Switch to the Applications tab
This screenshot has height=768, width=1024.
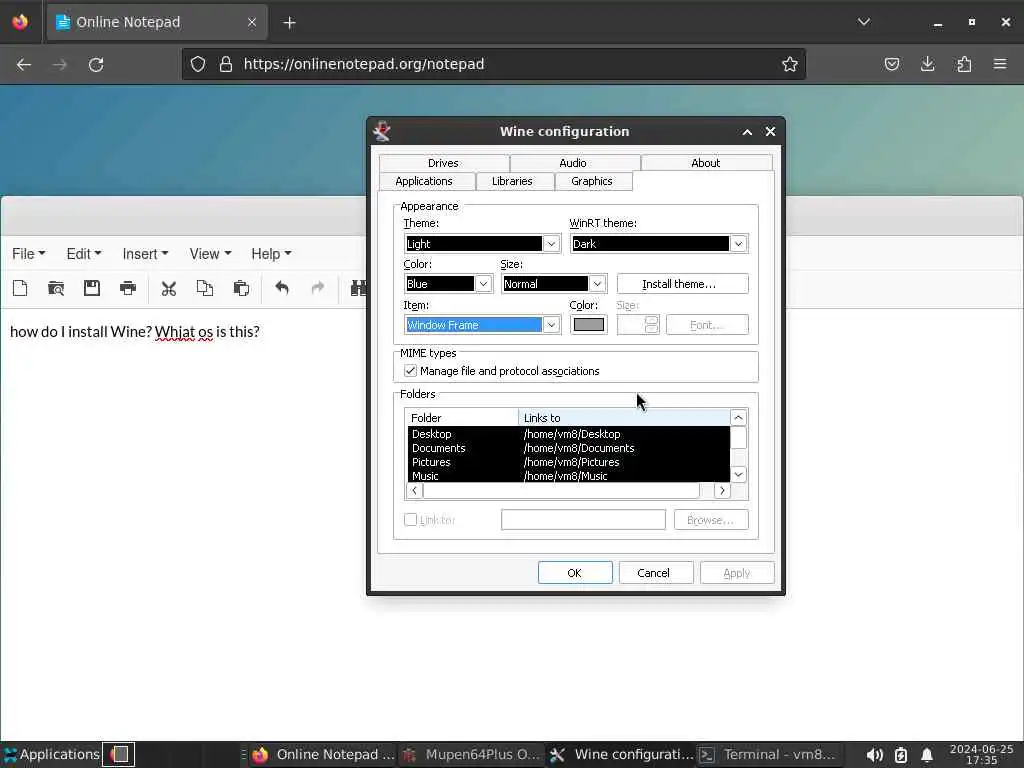click(x=424, y=181)
